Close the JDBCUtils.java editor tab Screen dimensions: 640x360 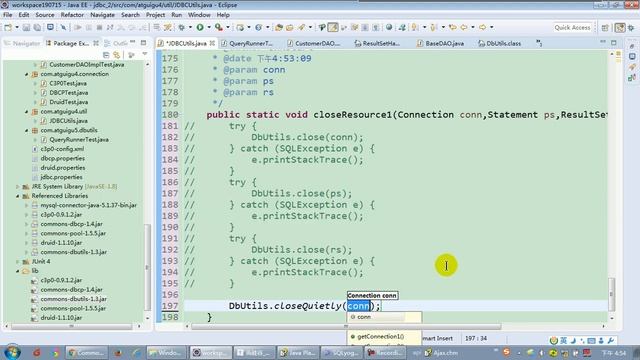click(x=212, y=43)
